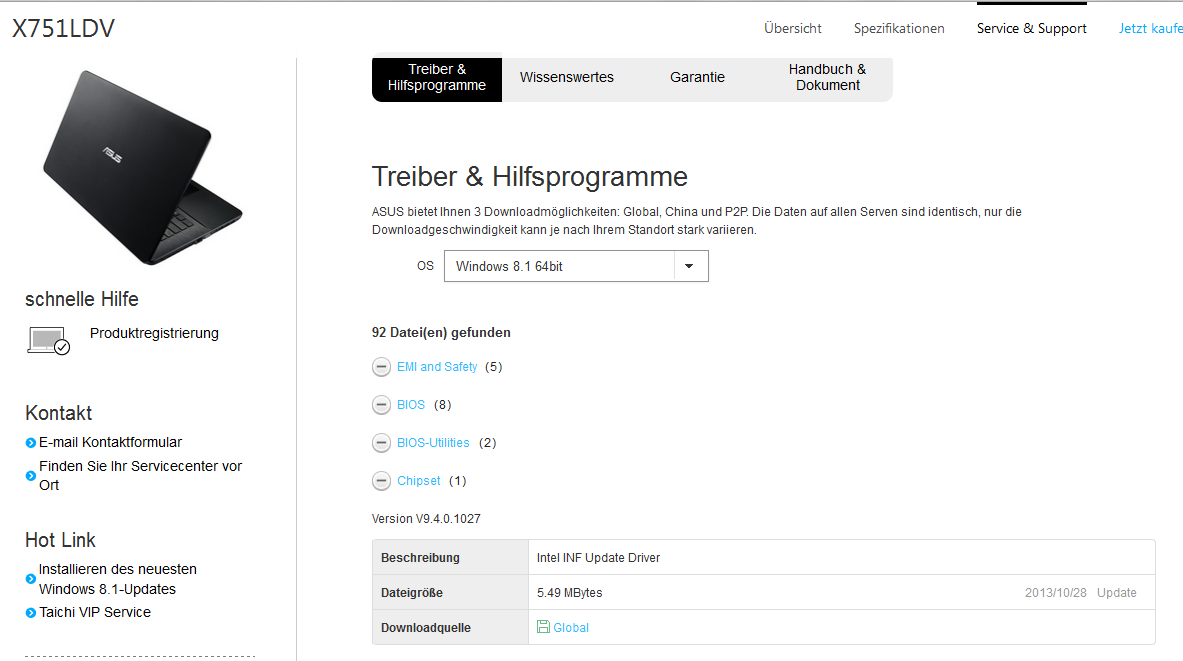
Task: Click the X751LDV laptop product image
Action: click(143, 168)
